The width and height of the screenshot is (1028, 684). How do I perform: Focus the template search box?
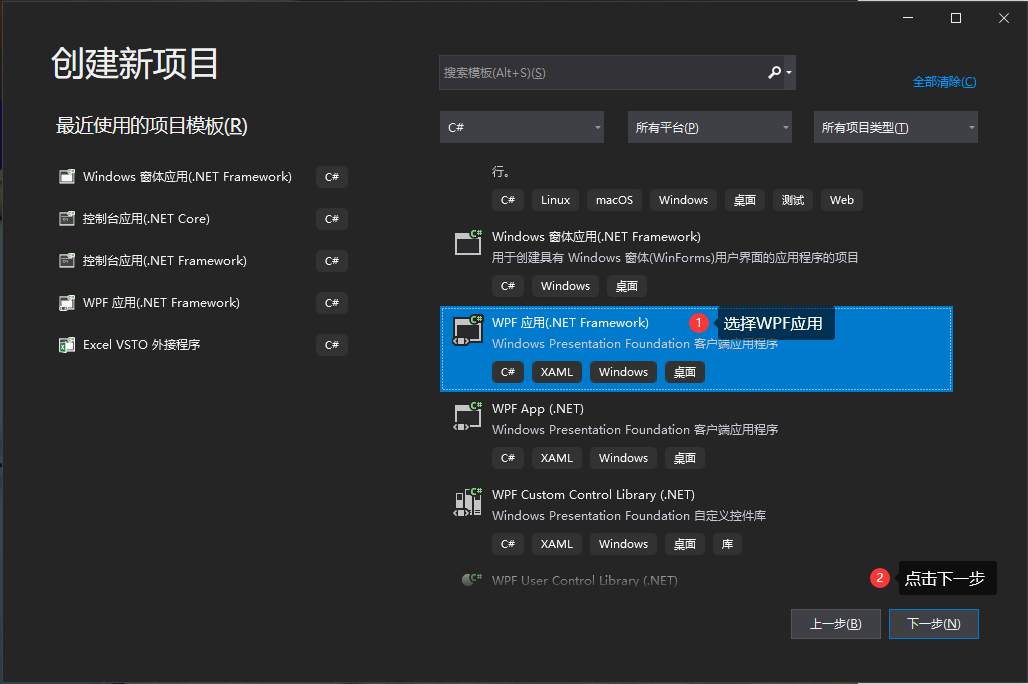tap(617, 72)
